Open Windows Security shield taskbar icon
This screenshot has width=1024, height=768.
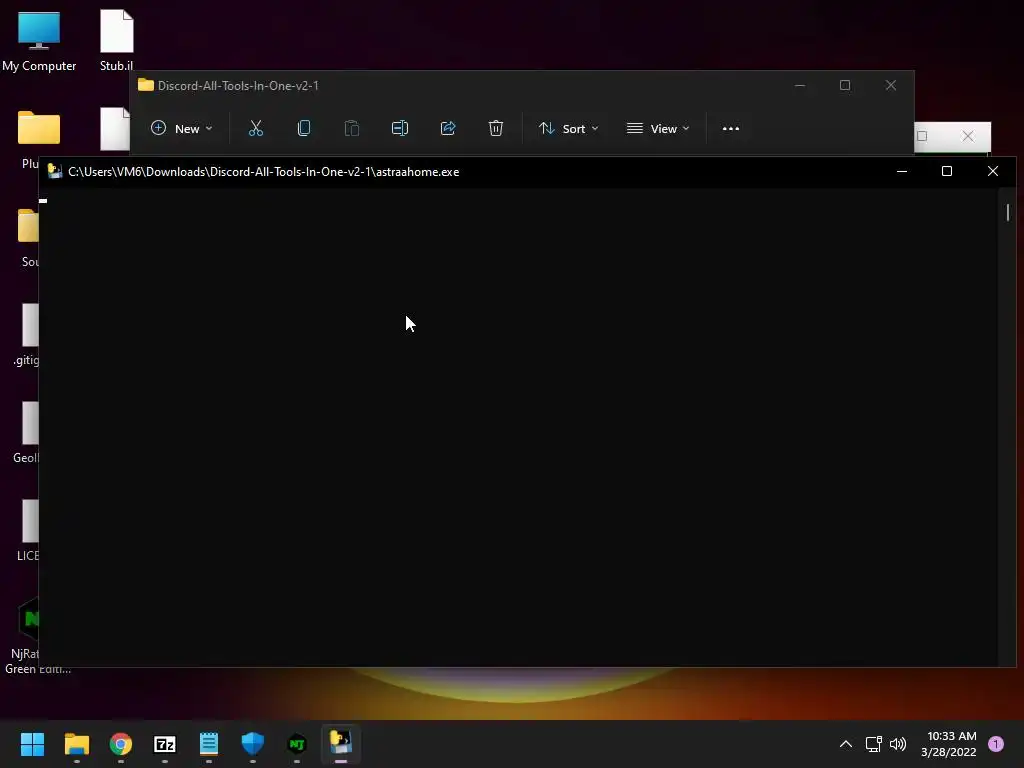pos(253,744)
